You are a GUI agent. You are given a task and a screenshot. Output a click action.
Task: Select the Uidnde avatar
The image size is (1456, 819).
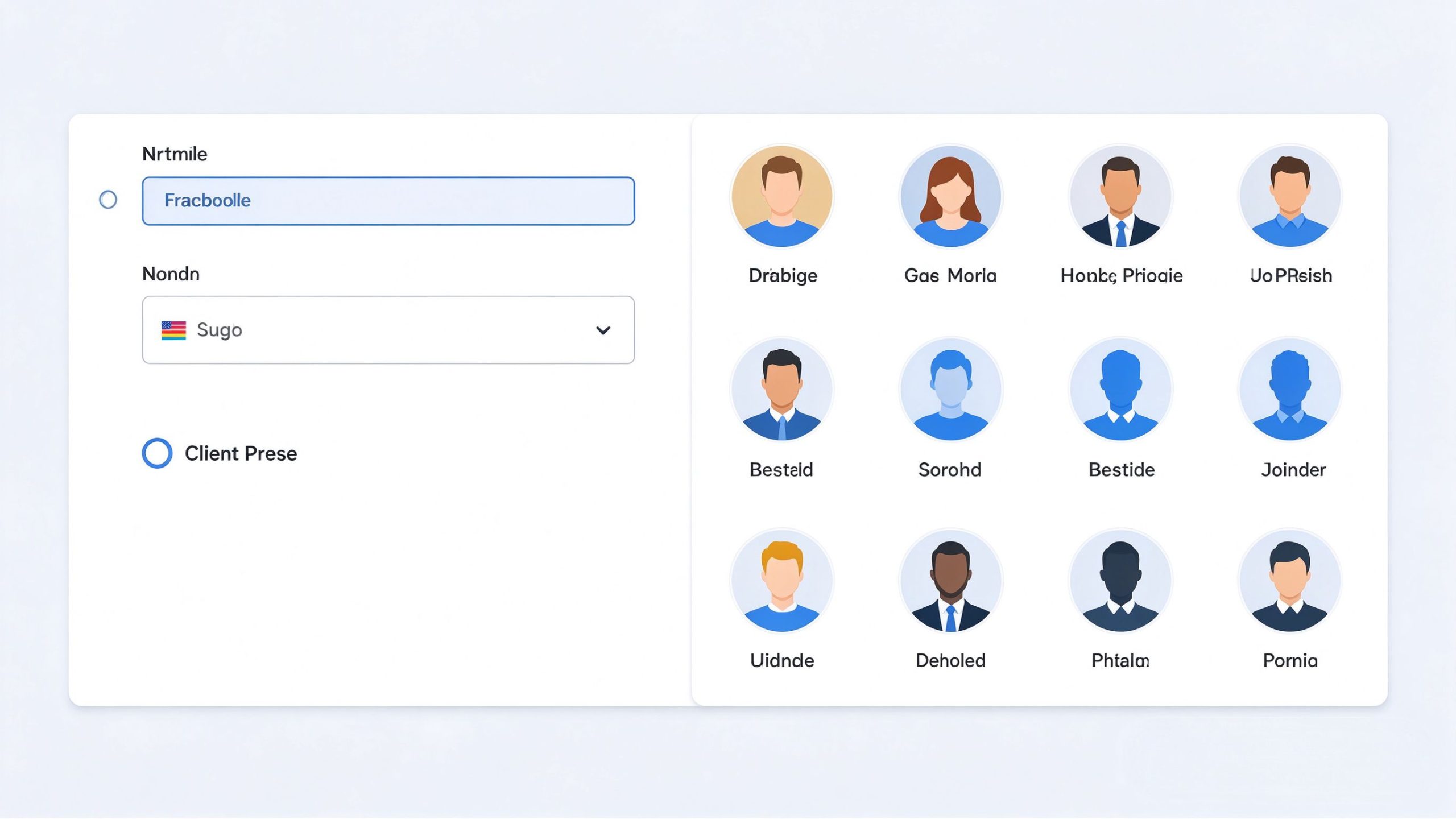coord(782,581)
